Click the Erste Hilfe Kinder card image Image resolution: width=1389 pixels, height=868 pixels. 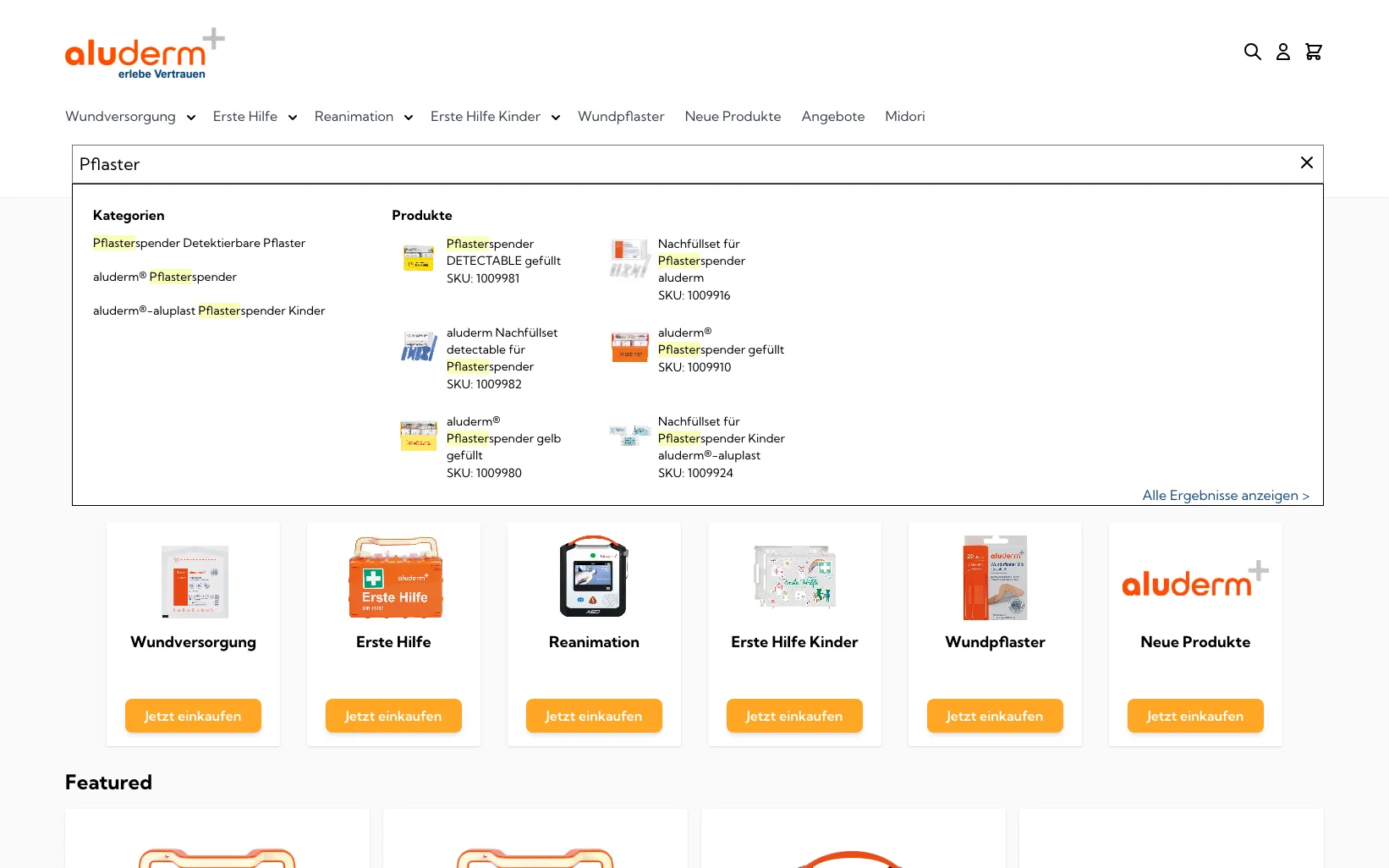pos(794,577)
